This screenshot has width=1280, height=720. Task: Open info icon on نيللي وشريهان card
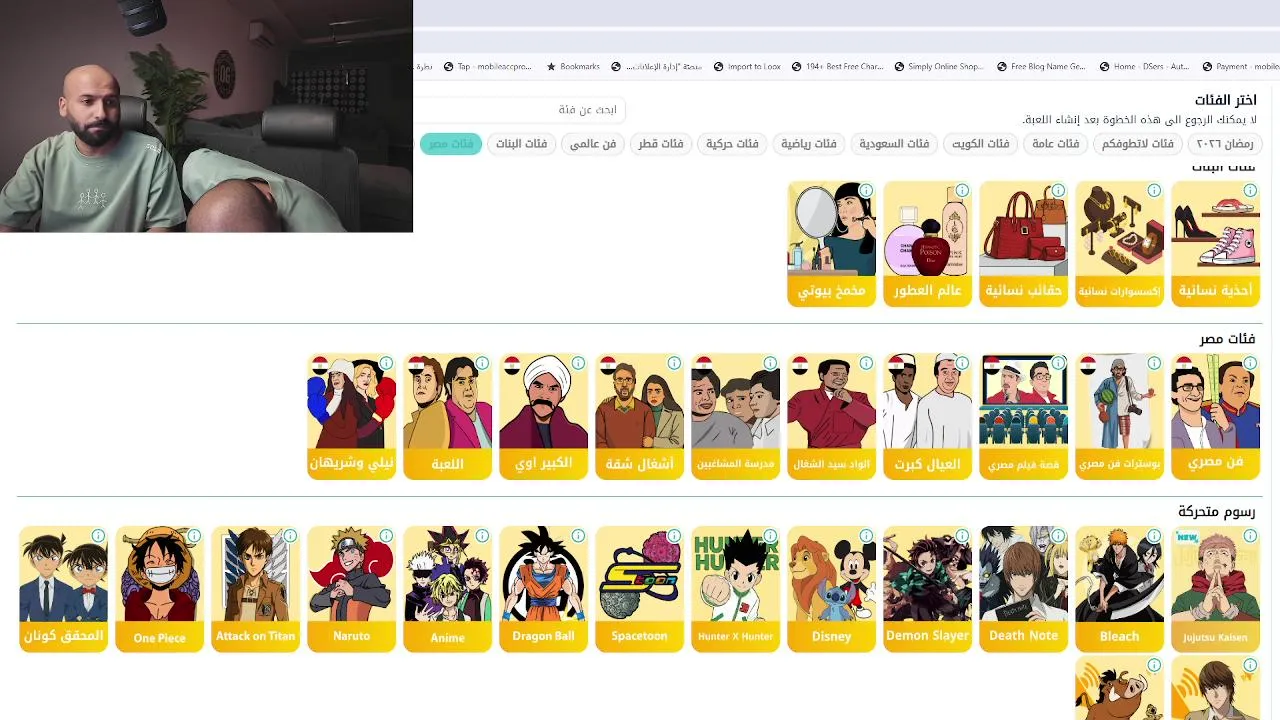tap(386, 363)
